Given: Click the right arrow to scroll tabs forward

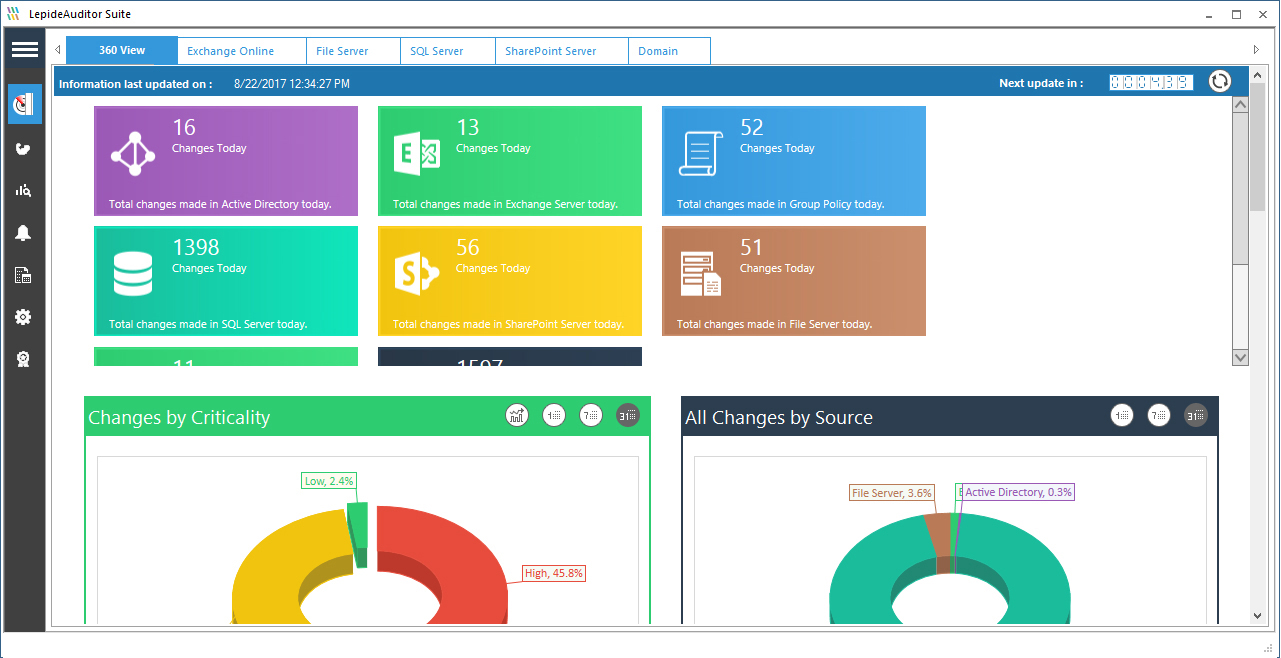Looking at the screenshot, I should click(1256, 49).
